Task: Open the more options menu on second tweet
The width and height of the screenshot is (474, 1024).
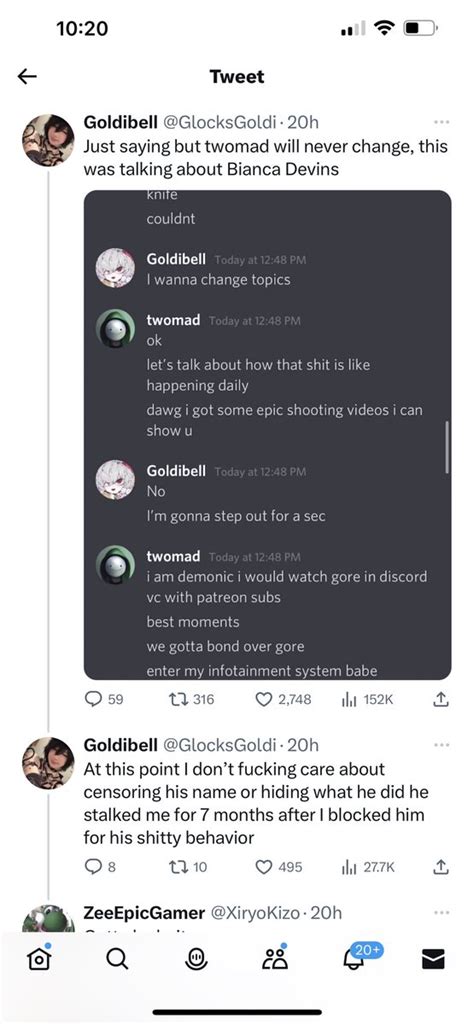Action: pos(441,744)
